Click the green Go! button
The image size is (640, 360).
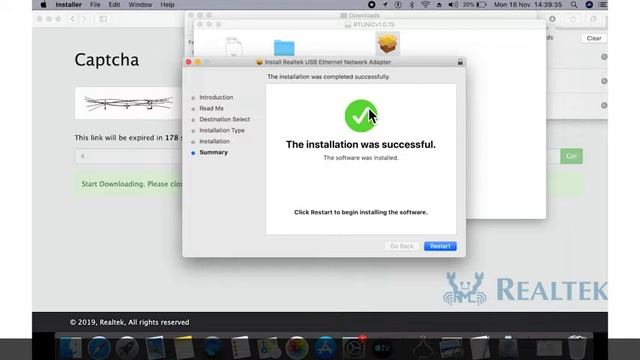[x=571, y=156]
